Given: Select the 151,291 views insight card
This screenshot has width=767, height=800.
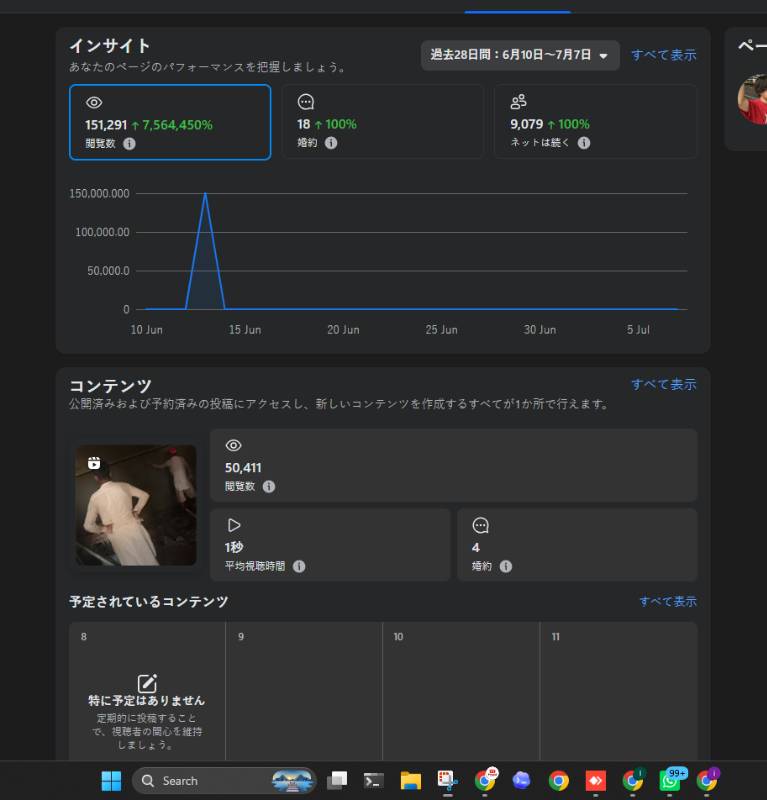Looking at the screenshot, I should click(x=170, y=122).
